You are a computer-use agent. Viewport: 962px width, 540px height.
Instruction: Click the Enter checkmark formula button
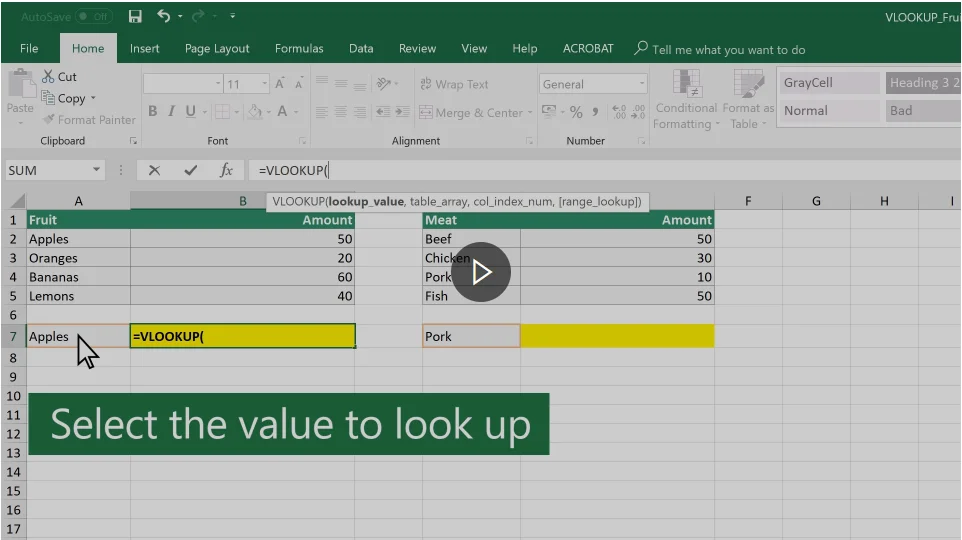click(x=191, y=170)
